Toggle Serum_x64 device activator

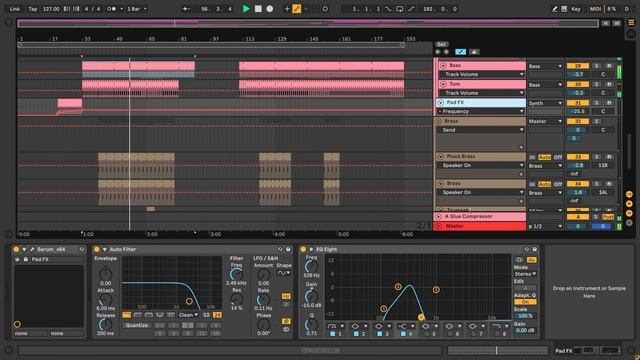coord(16,249)
